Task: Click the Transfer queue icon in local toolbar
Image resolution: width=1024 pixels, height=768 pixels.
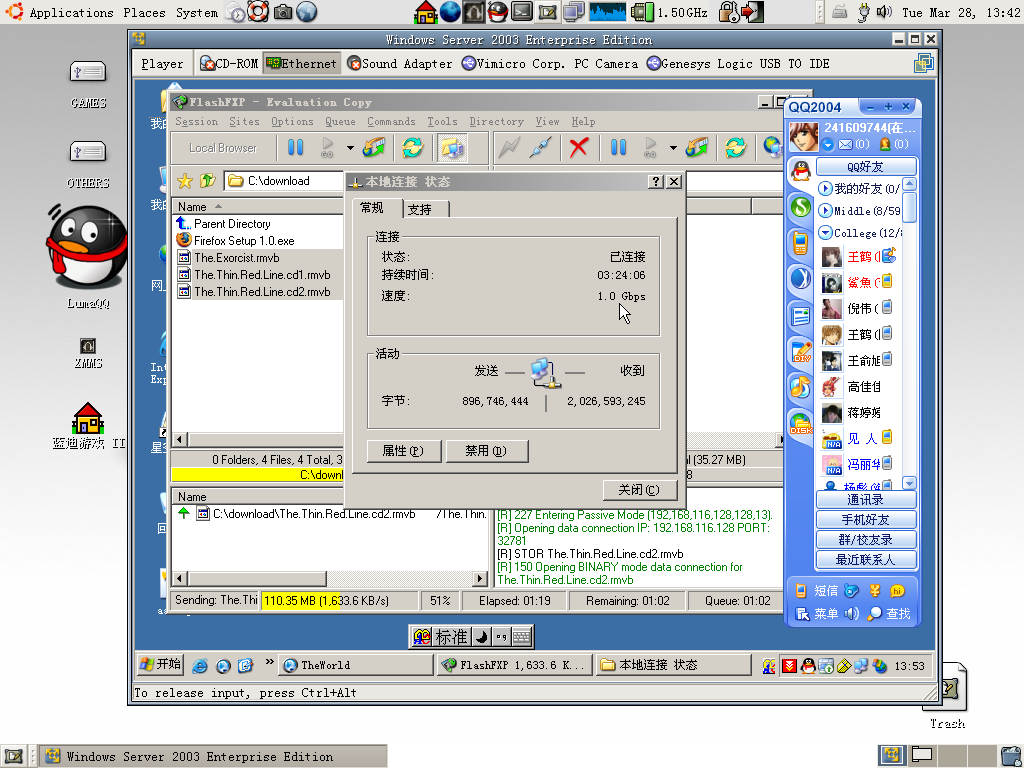Action: 374,148
